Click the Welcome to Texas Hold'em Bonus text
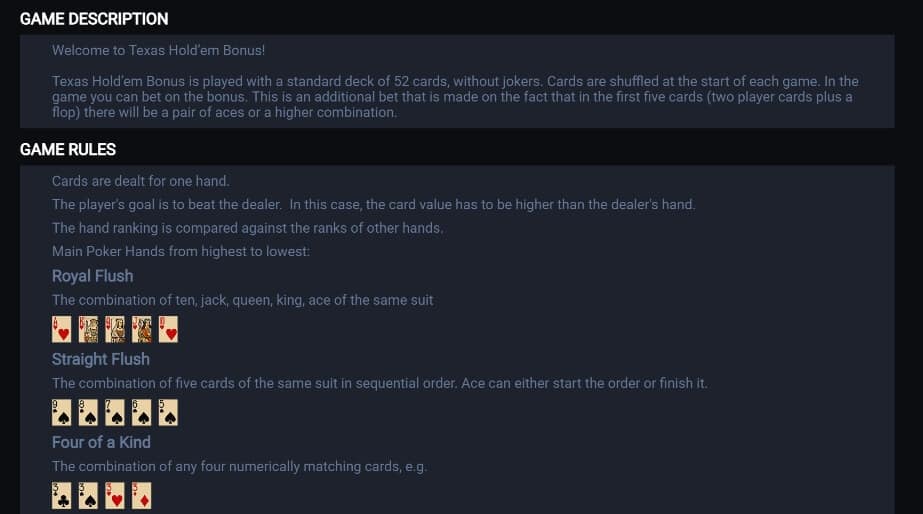The height and width of the screenshot is (514, 923). click(158, 51)
